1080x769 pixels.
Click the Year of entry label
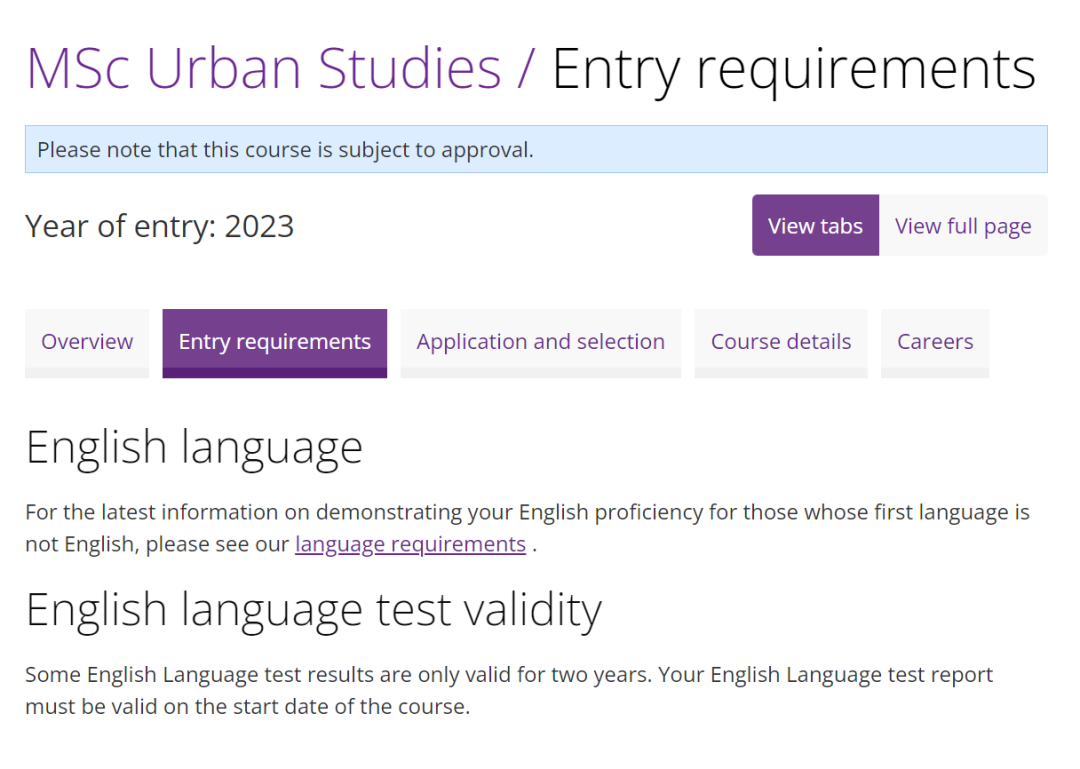[121, 226]
